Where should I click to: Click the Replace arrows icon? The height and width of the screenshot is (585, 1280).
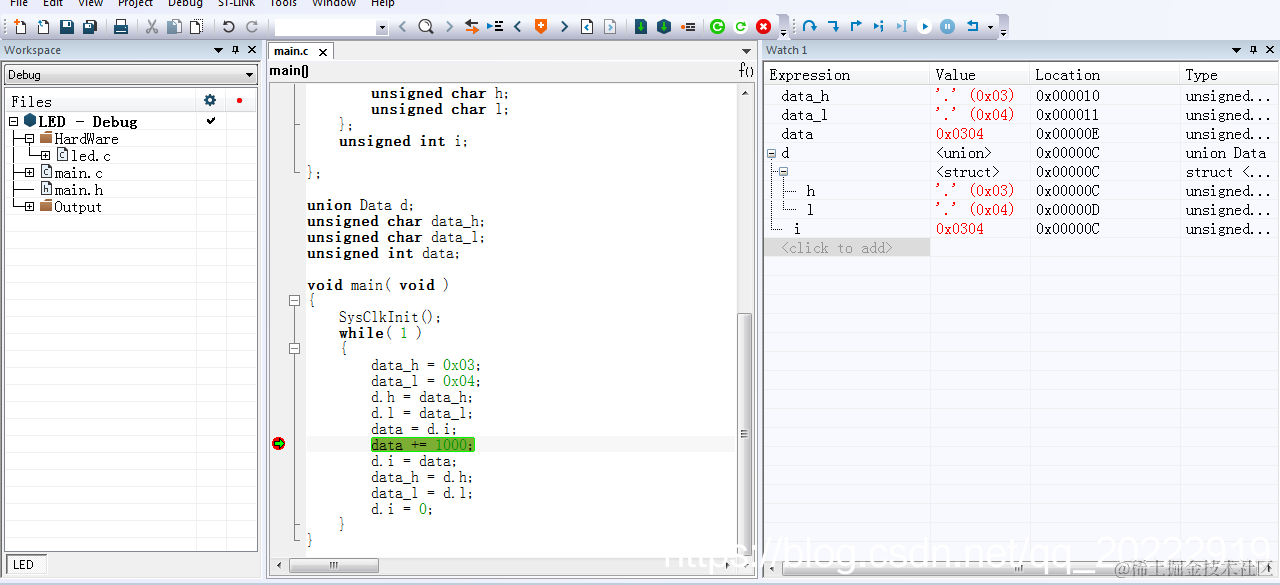coord(472,27)
